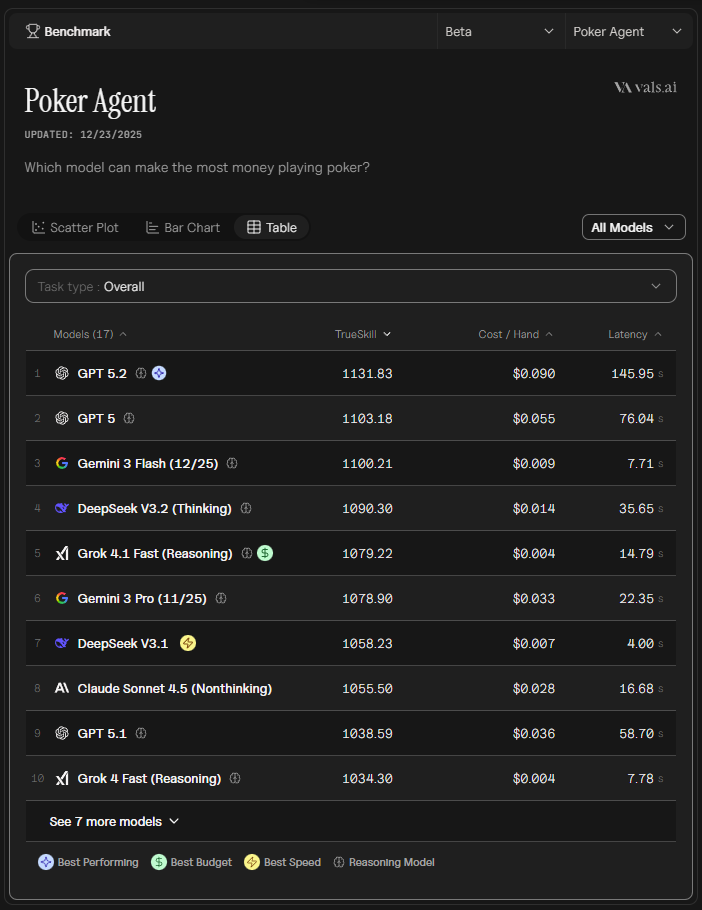
Task: Sort table by TrueSkill column
Action: pos(363,334)
